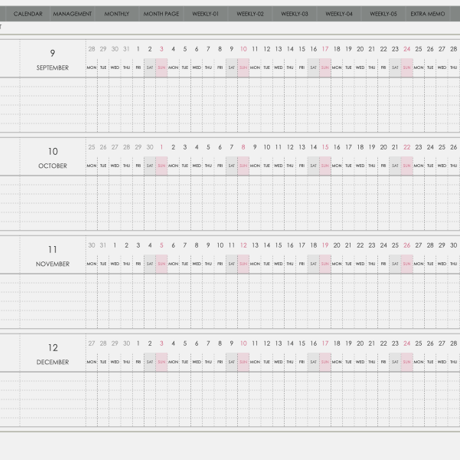Click month number 11 above NOVEMBER

[x=52, y=249]
